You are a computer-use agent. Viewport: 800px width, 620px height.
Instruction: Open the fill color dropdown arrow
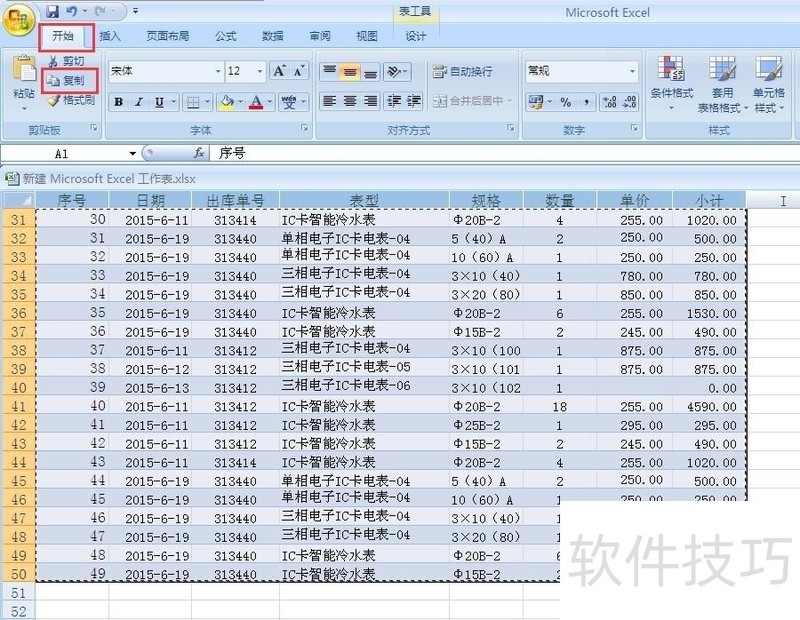(x=240, y=102)
